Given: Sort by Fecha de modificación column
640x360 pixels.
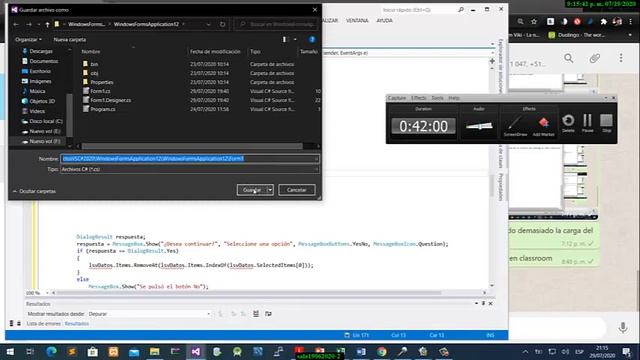Looking at the screenshot, I should (215, 52).
